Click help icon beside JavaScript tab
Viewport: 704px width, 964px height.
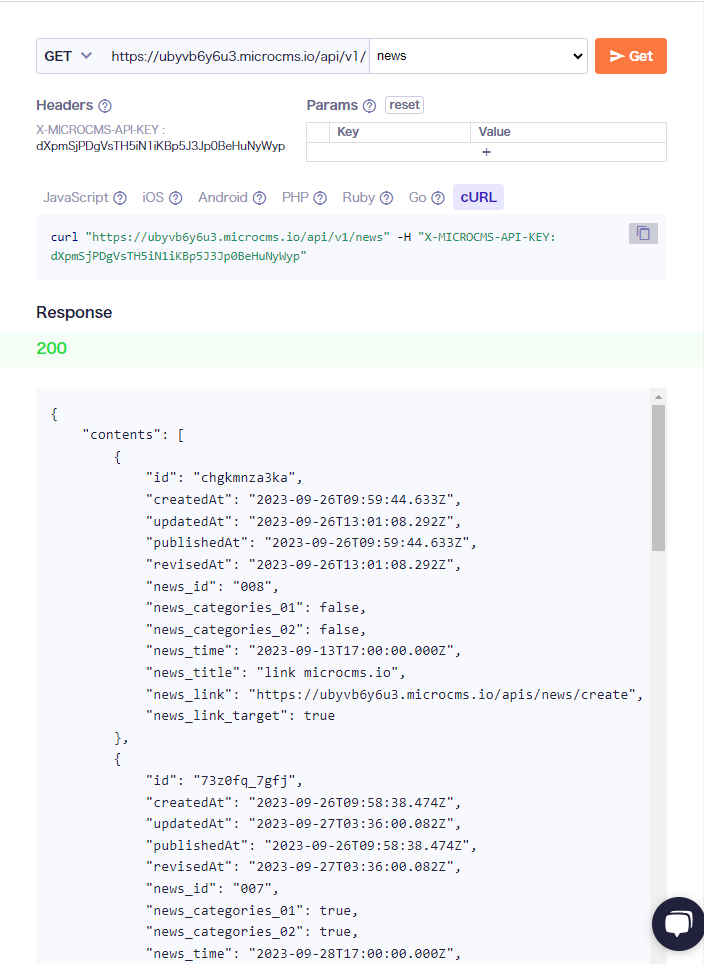(120, 198)
